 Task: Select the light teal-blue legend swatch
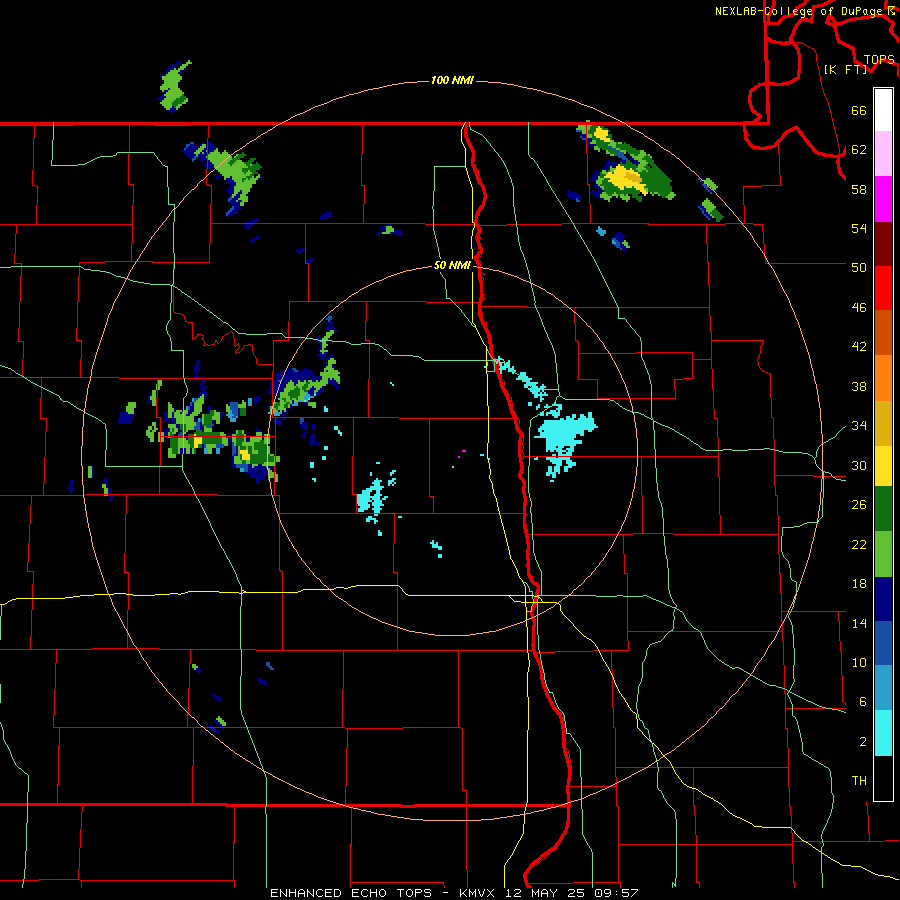[x=883, y=688]
